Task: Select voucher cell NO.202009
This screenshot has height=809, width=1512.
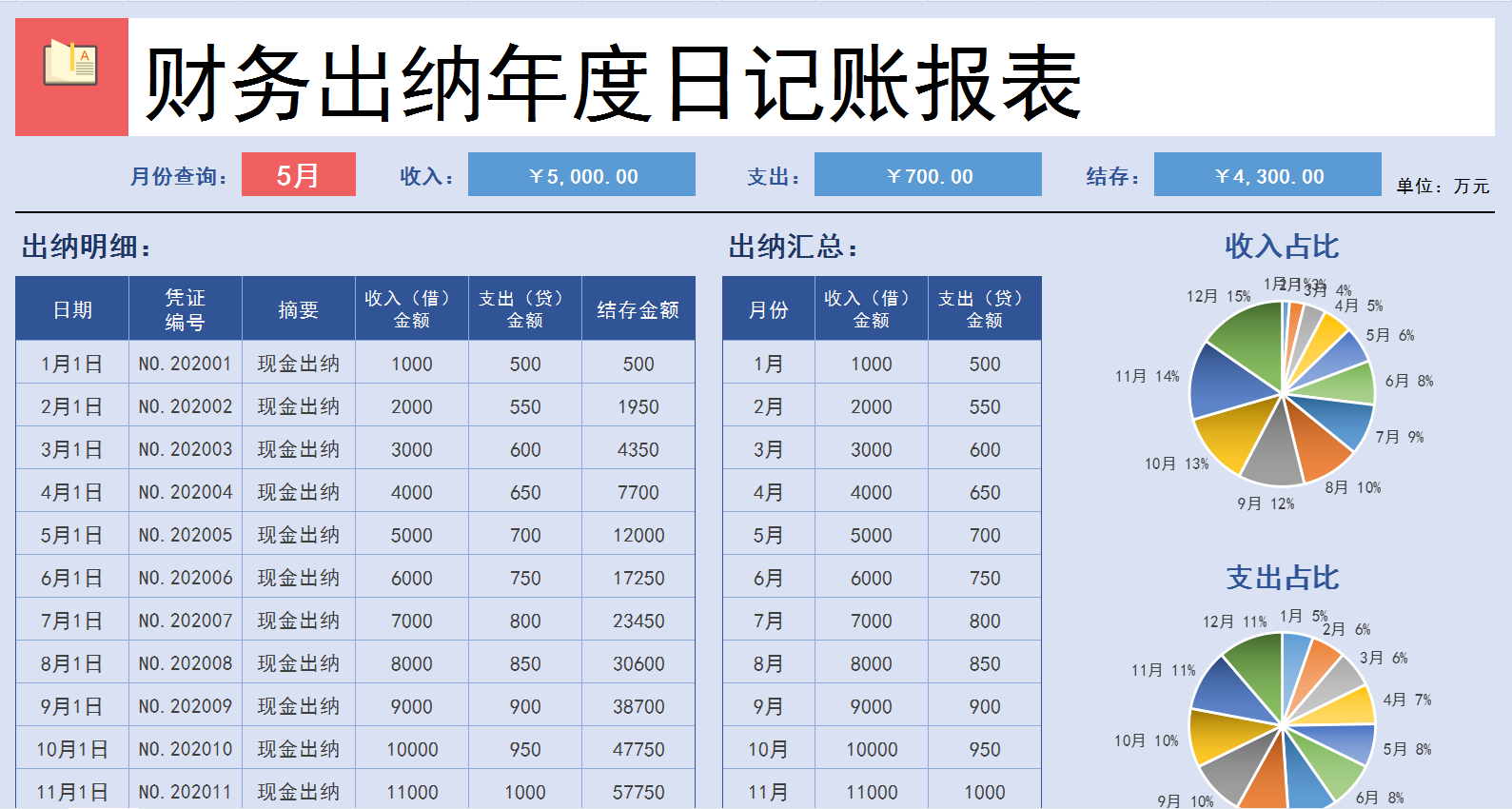Action: (x=186, y=706)
